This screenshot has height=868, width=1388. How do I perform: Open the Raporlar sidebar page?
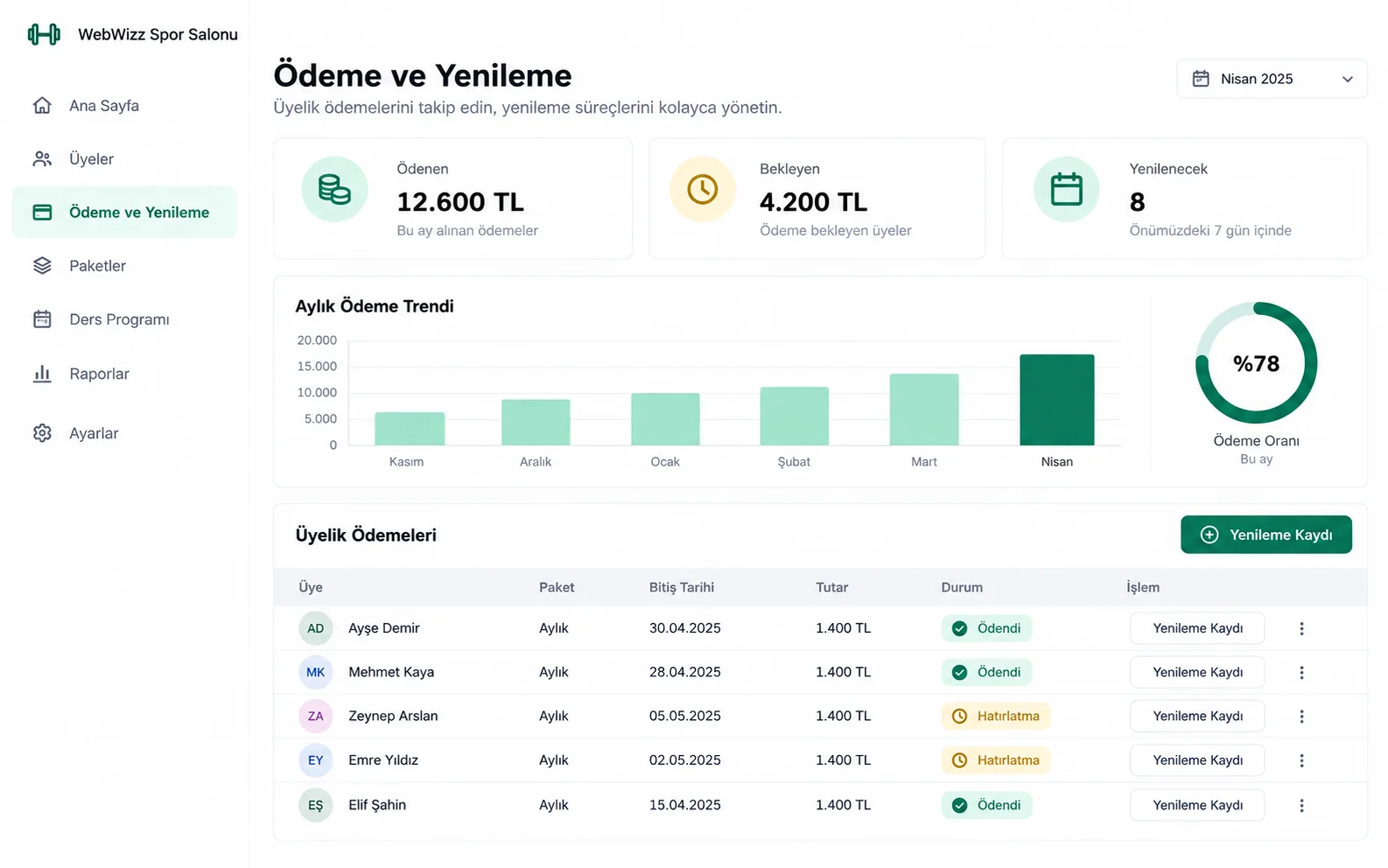click(124, 374)
